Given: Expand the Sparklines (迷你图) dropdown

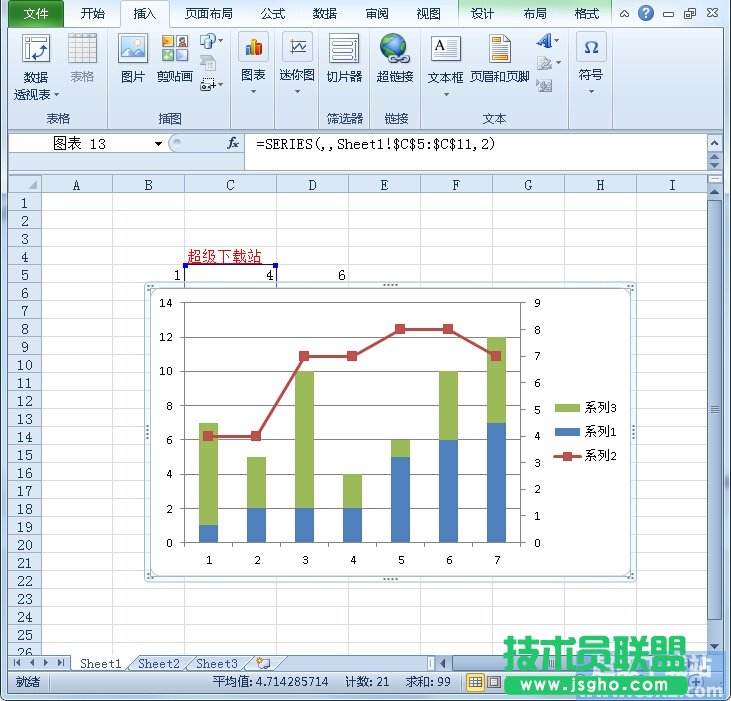Looking at the screenshot, I should [x=296, y=91].
